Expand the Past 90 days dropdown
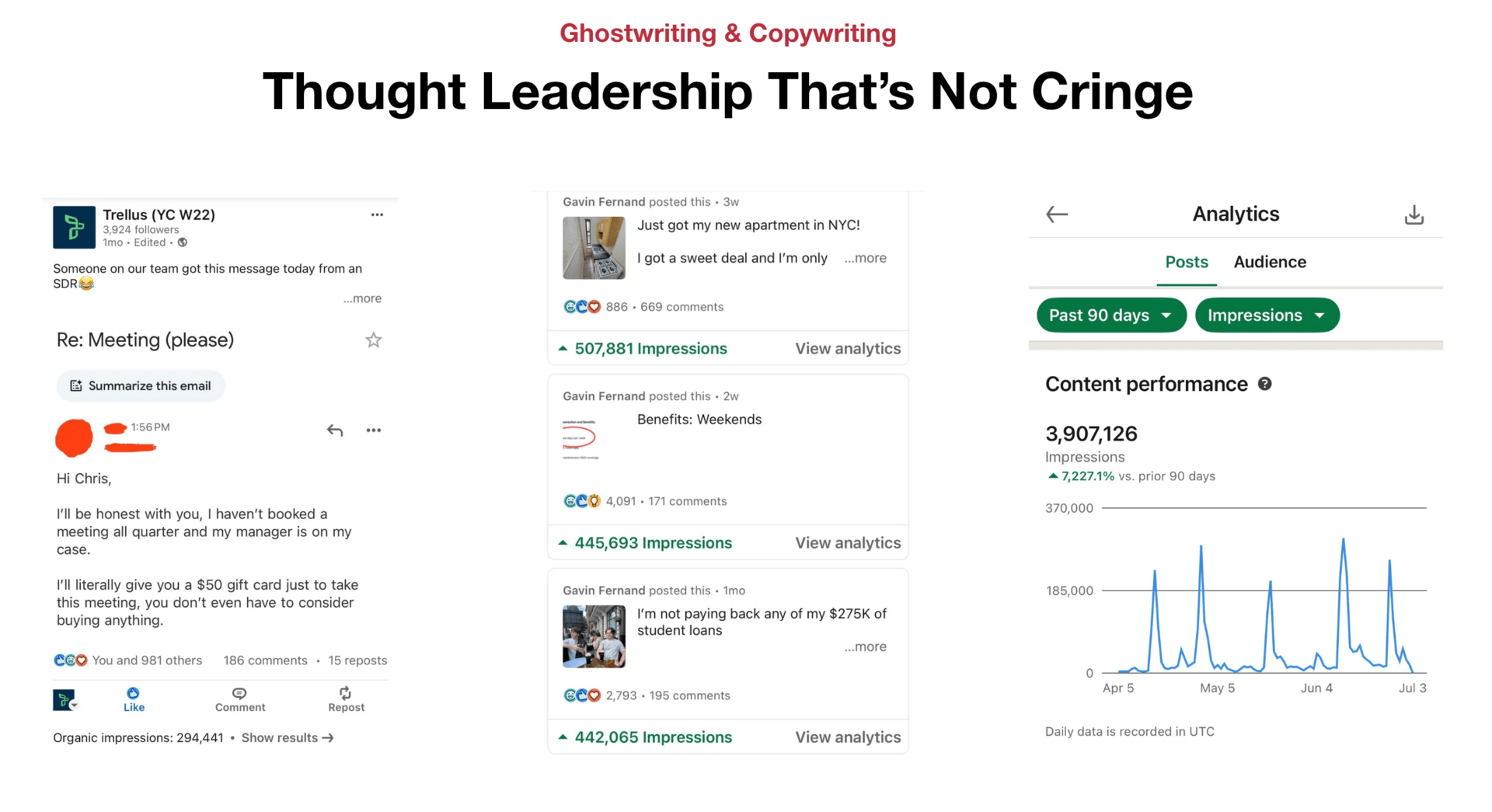This screenshot has width=1492, height=812. (x=1111, y=315)
